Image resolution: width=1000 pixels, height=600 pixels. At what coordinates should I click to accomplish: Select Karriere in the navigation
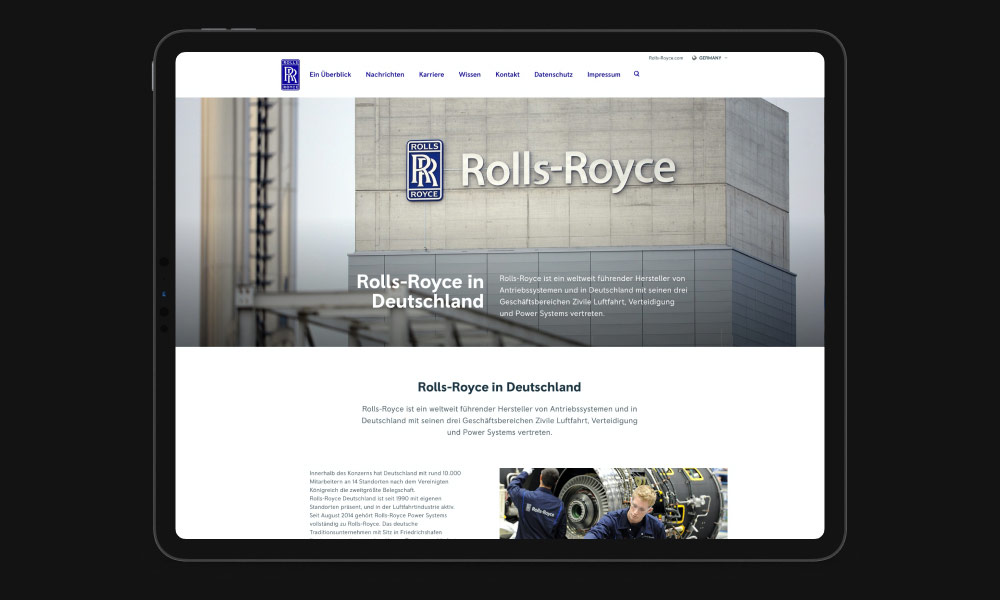click(432, 75)
